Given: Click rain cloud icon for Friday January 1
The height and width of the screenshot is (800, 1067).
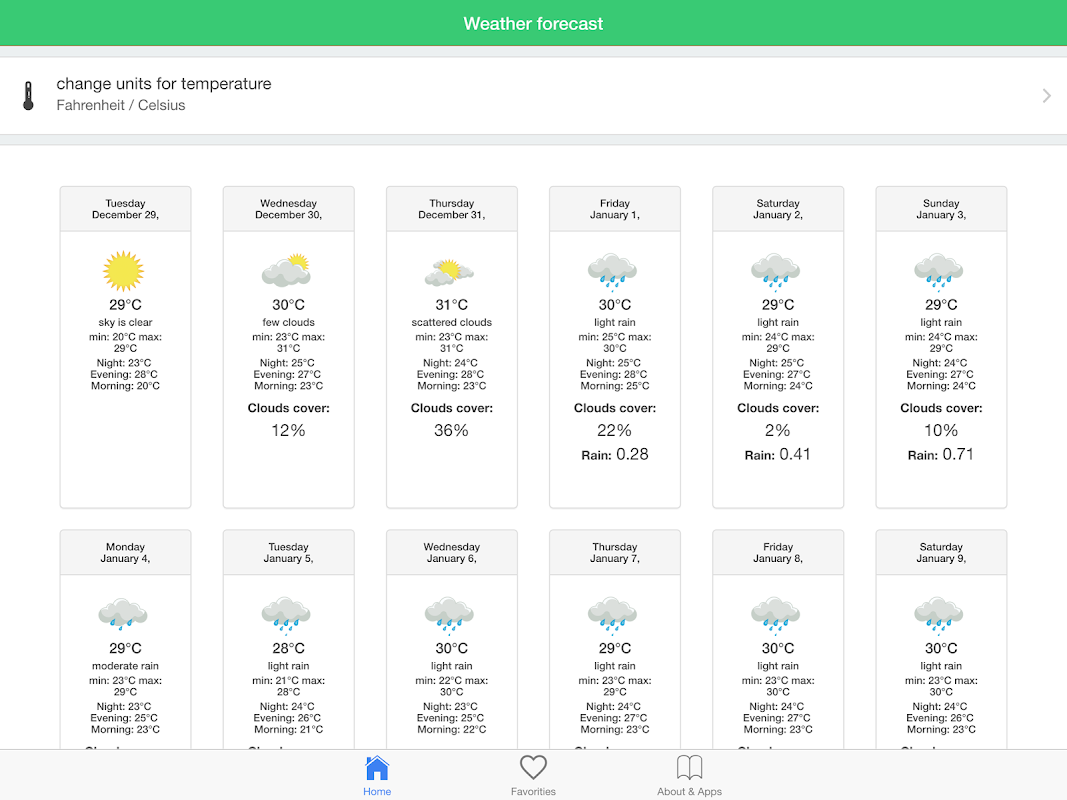Looking at the screenshot, I should click(612, 272).
